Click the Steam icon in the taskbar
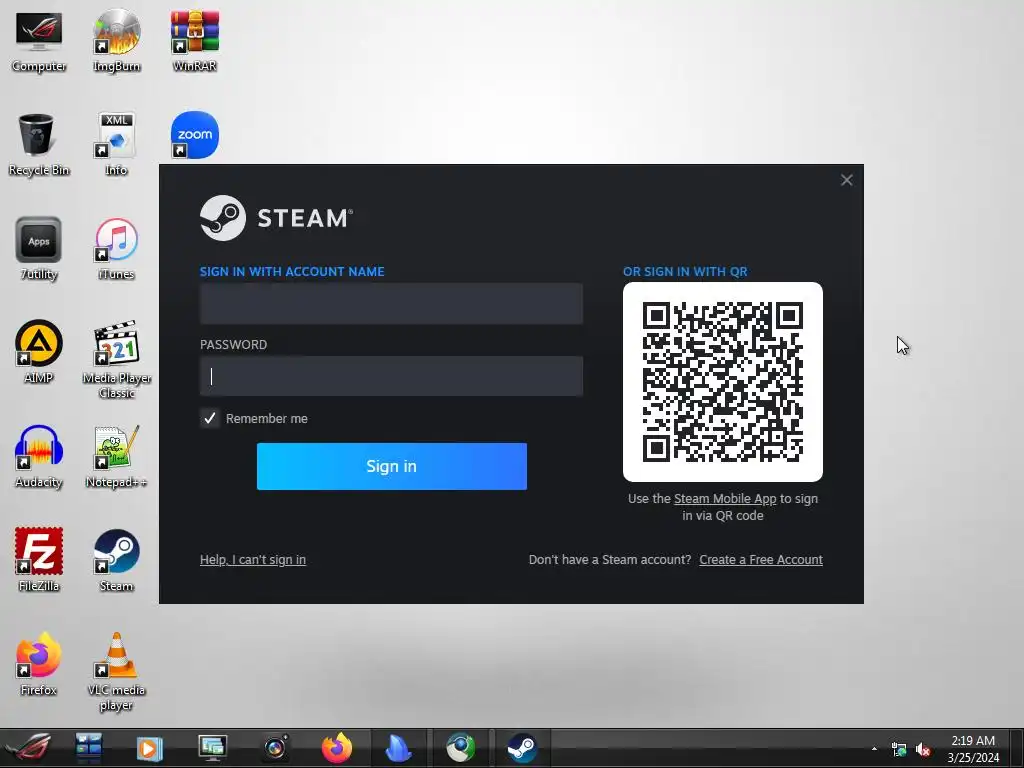 [x=522, y=748]
